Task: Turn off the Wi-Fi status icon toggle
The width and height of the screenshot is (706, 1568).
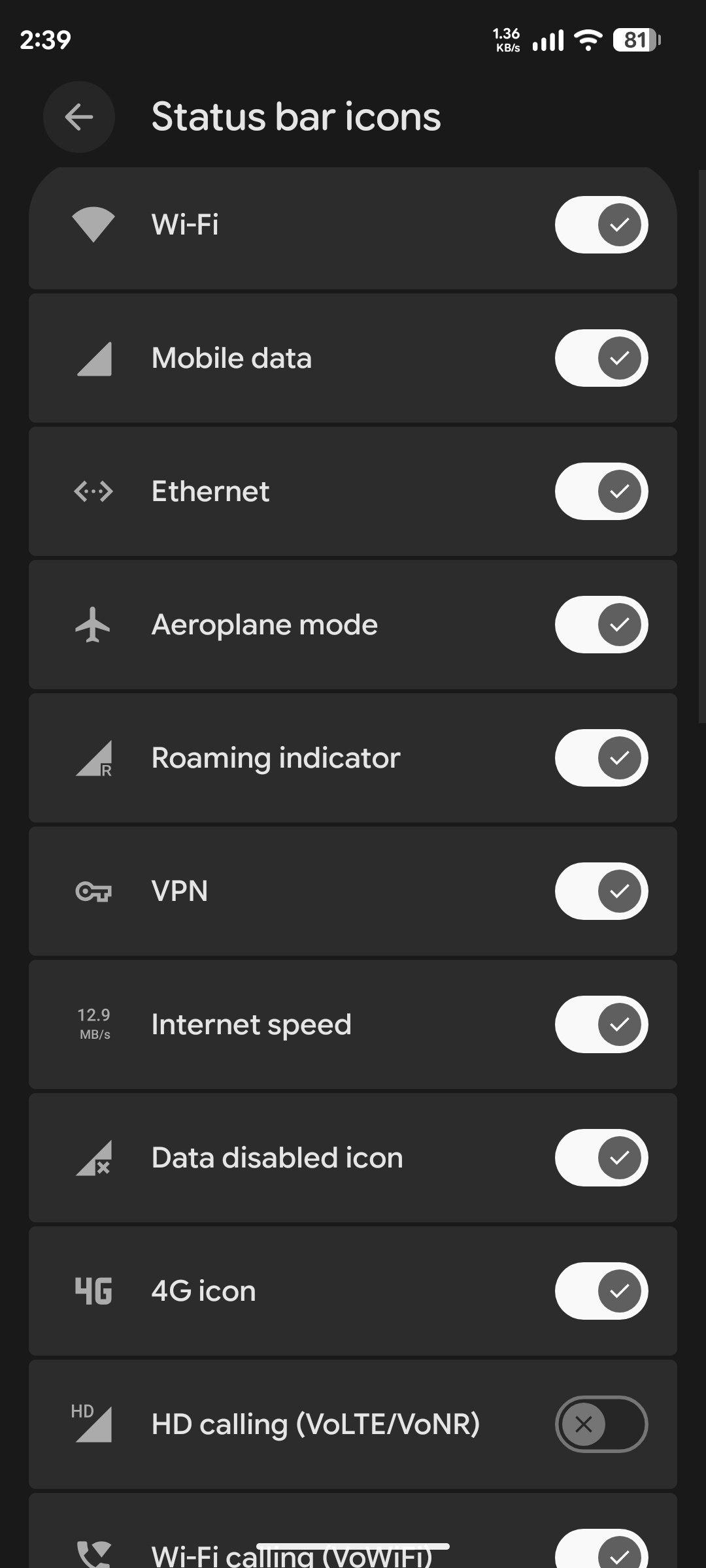Action: pos(601,225)
